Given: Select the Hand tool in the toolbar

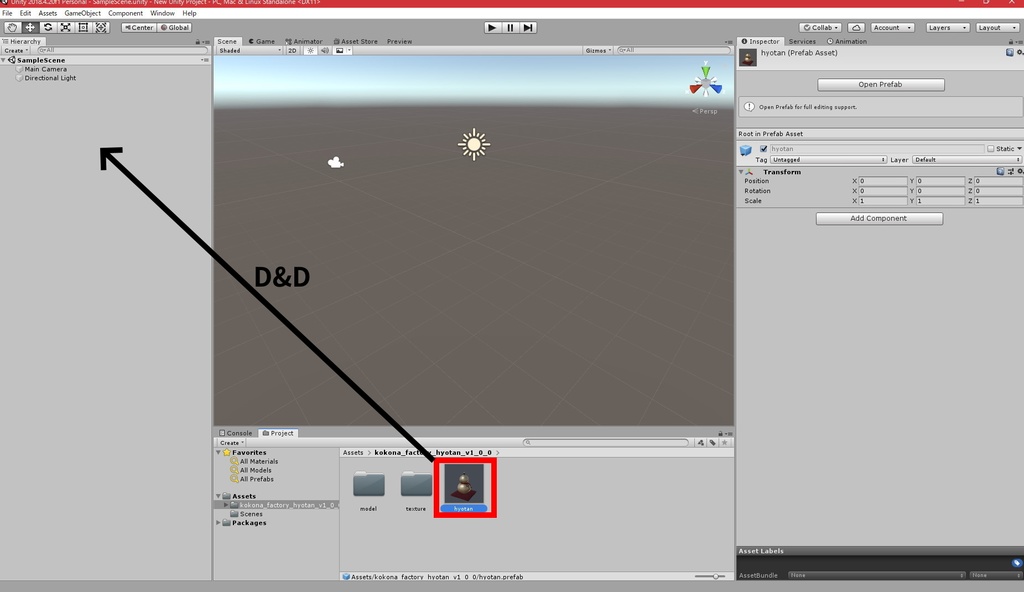Looking at the screenshot, I should click(x=12, y=27).
